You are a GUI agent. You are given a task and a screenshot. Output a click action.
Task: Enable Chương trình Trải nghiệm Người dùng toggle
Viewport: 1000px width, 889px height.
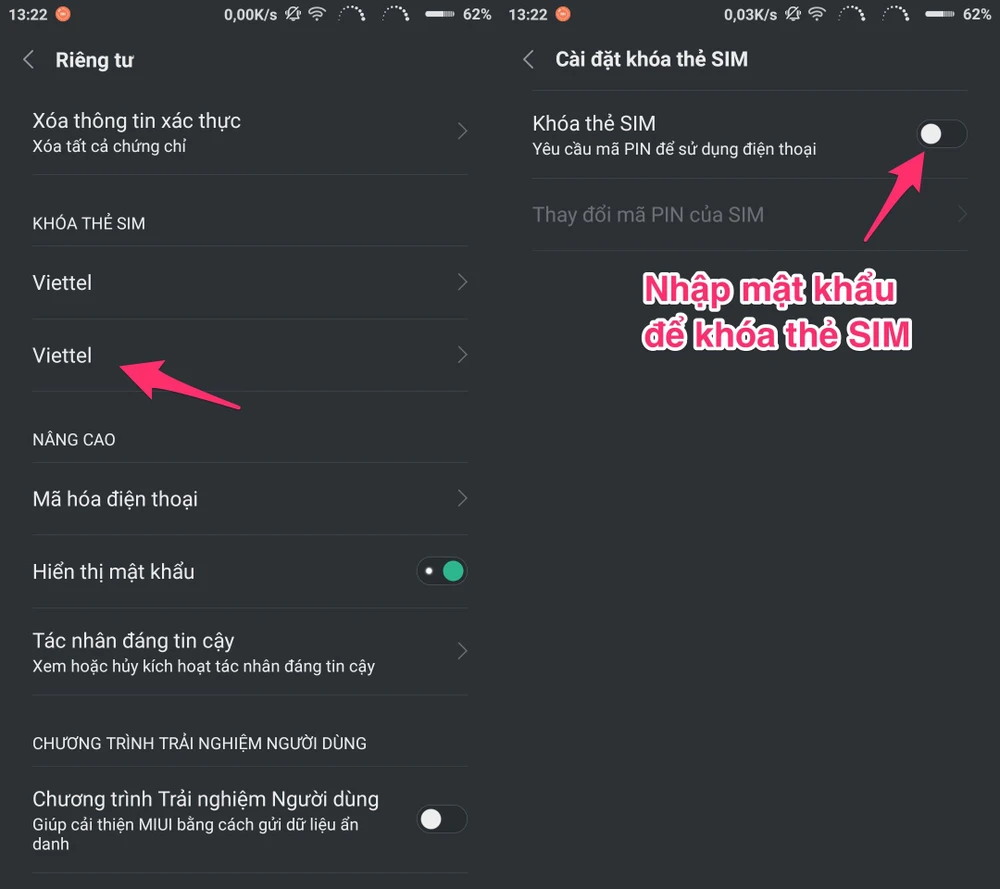coord(442,820)
